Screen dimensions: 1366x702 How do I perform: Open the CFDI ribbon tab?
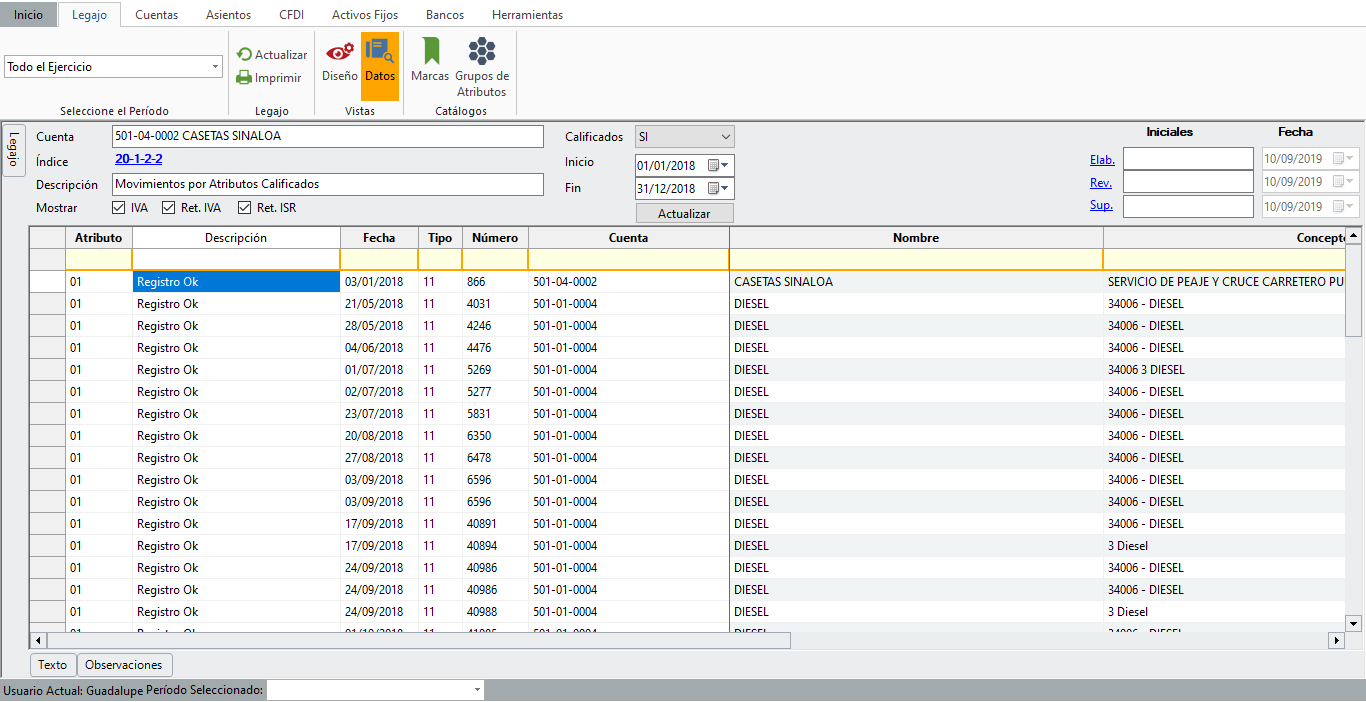(x=291, y=15)
